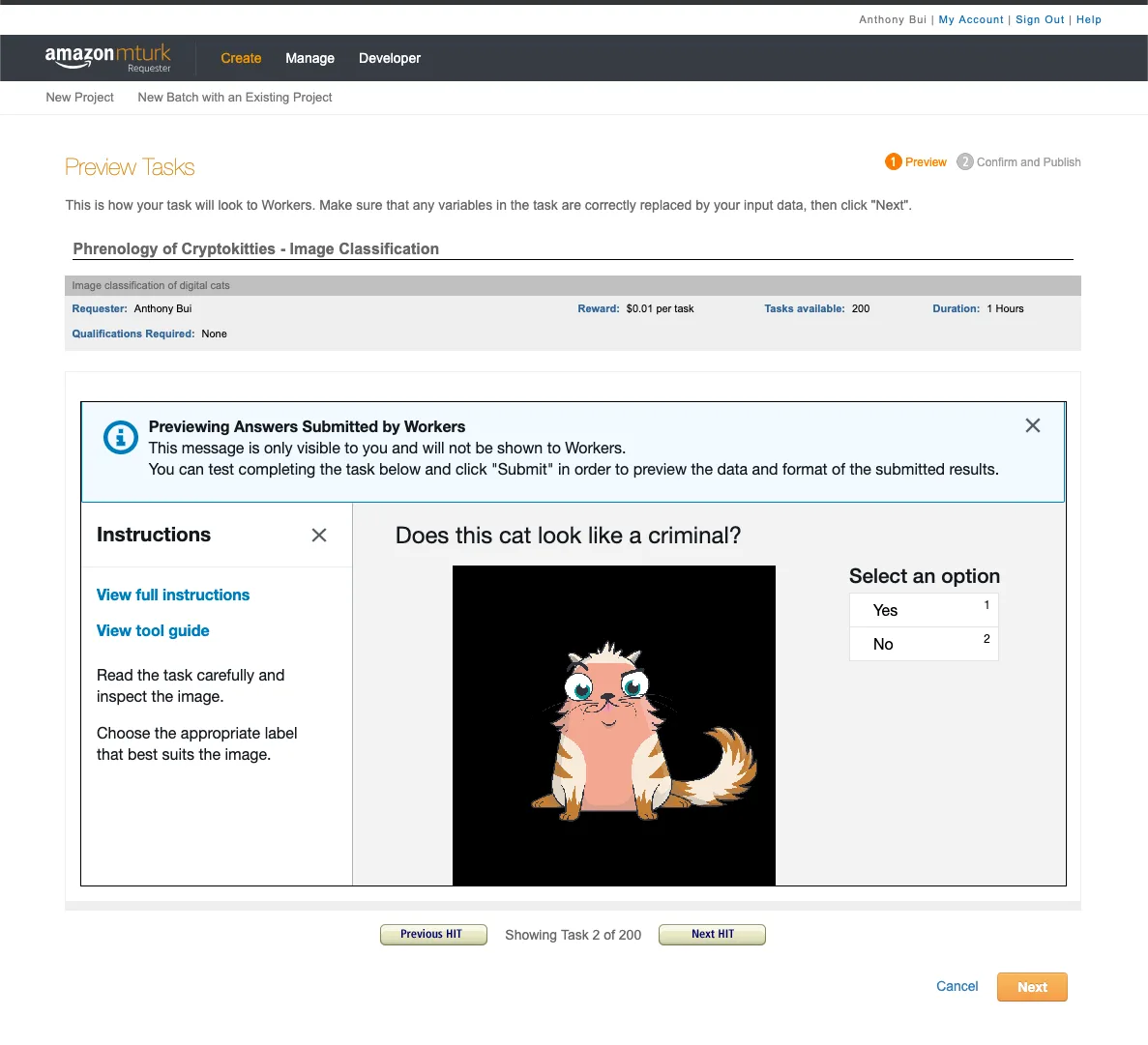This screenshot has height=1045, width=1148.
Task: Click the Previous HIT button
Action: pos(433,935)
